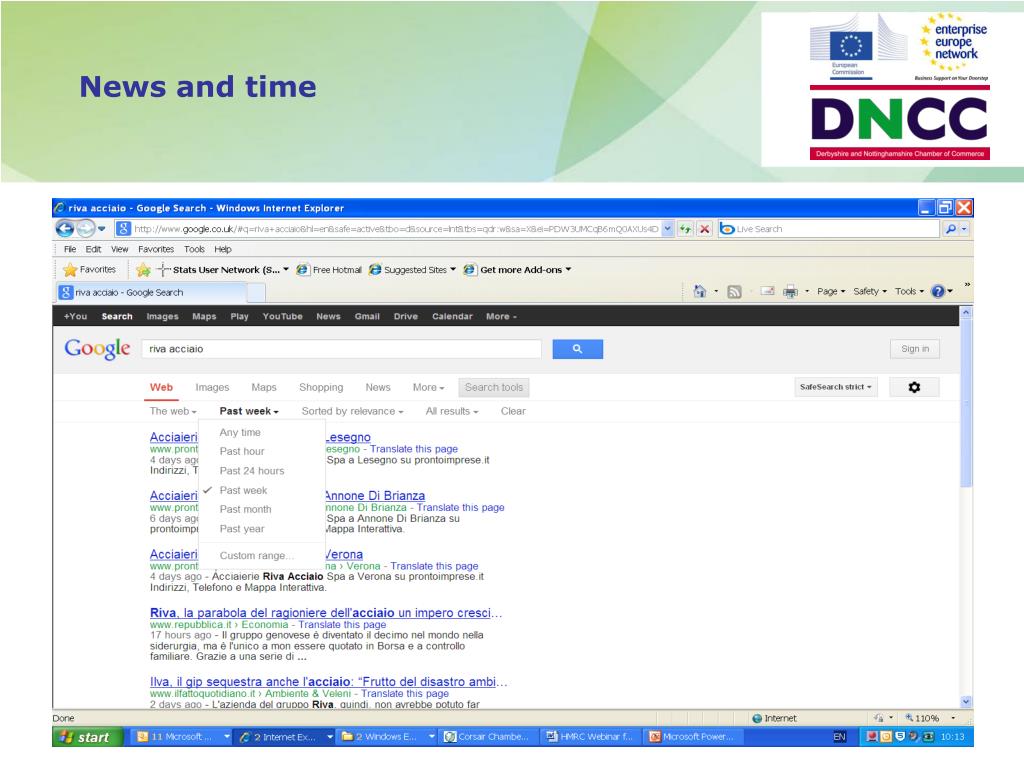Screen dimensions: 1024x768
Task: Click the page scrollbar up arrow
Action: coord(966,312)
